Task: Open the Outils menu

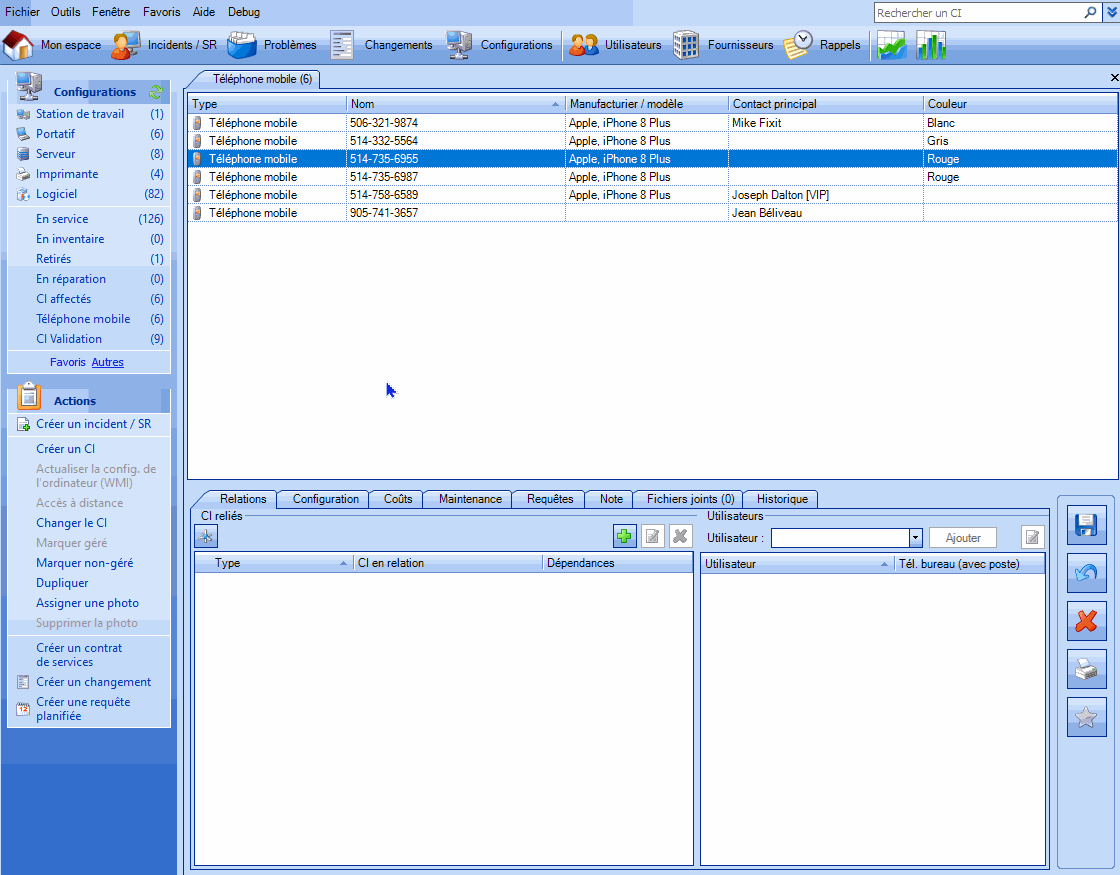Action: pyautogui.click(x=66, y=12)
